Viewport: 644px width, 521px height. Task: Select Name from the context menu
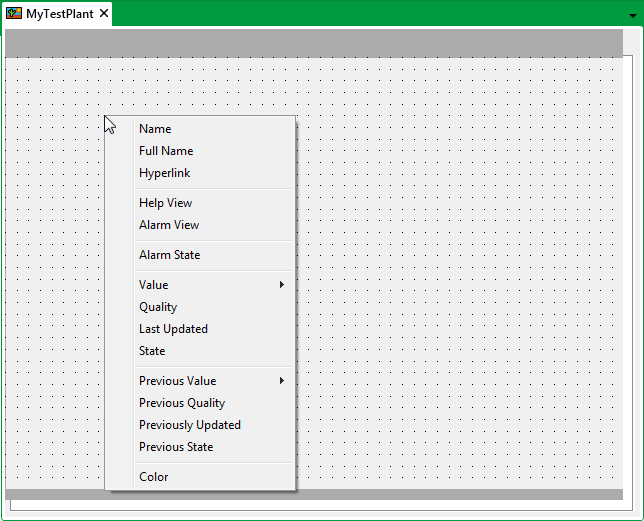(155, 129)
